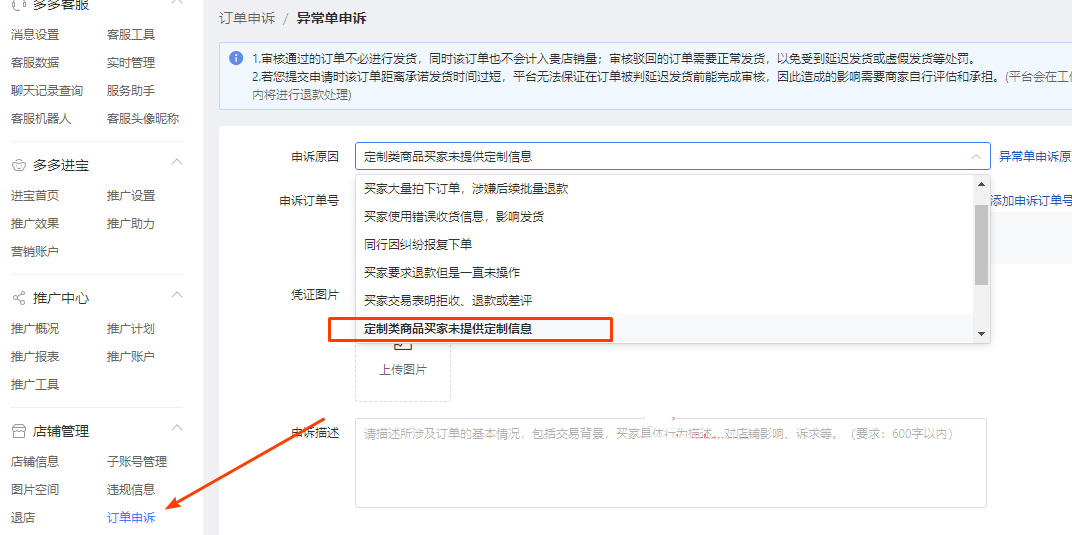The height and width of the screenshot is (535, 1072).
Task: Click the dropdown list's scroll-up arrow
Action: 981,183
